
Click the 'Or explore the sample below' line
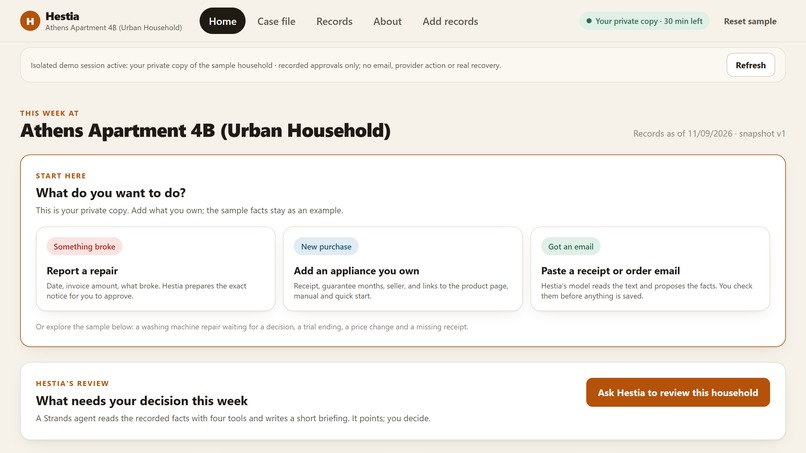coord(252,327)
